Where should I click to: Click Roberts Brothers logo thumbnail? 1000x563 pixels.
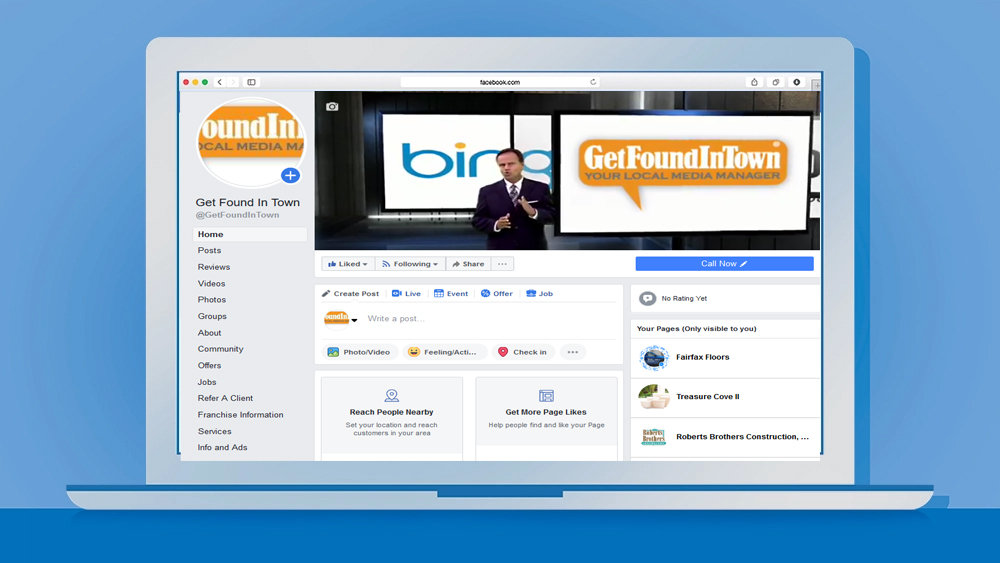click(654, 437)
